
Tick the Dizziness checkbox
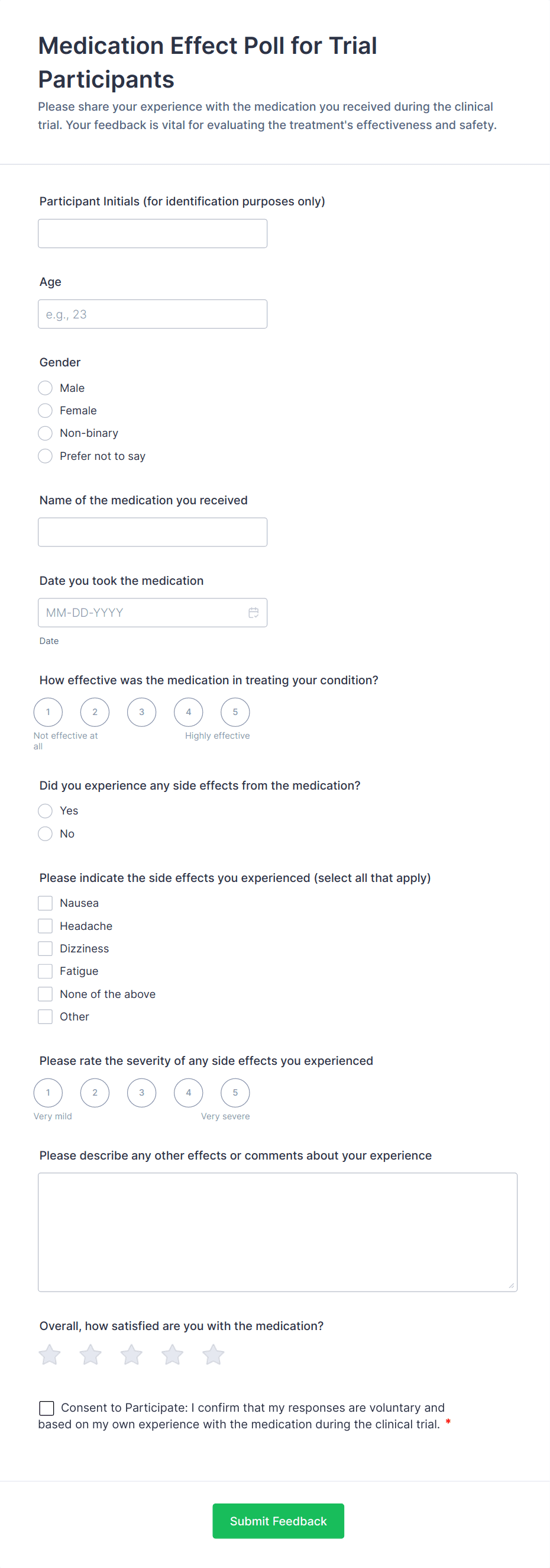pyautogui.click(x=45, y=948)
